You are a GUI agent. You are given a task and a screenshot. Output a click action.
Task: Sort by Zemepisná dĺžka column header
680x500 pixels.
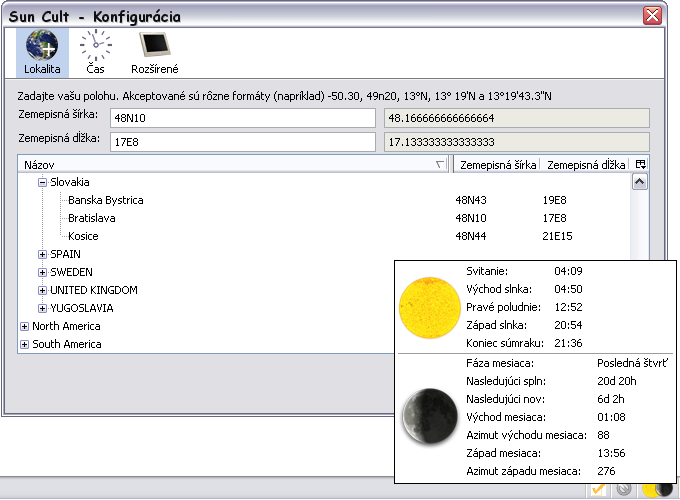tap(586, 165)
